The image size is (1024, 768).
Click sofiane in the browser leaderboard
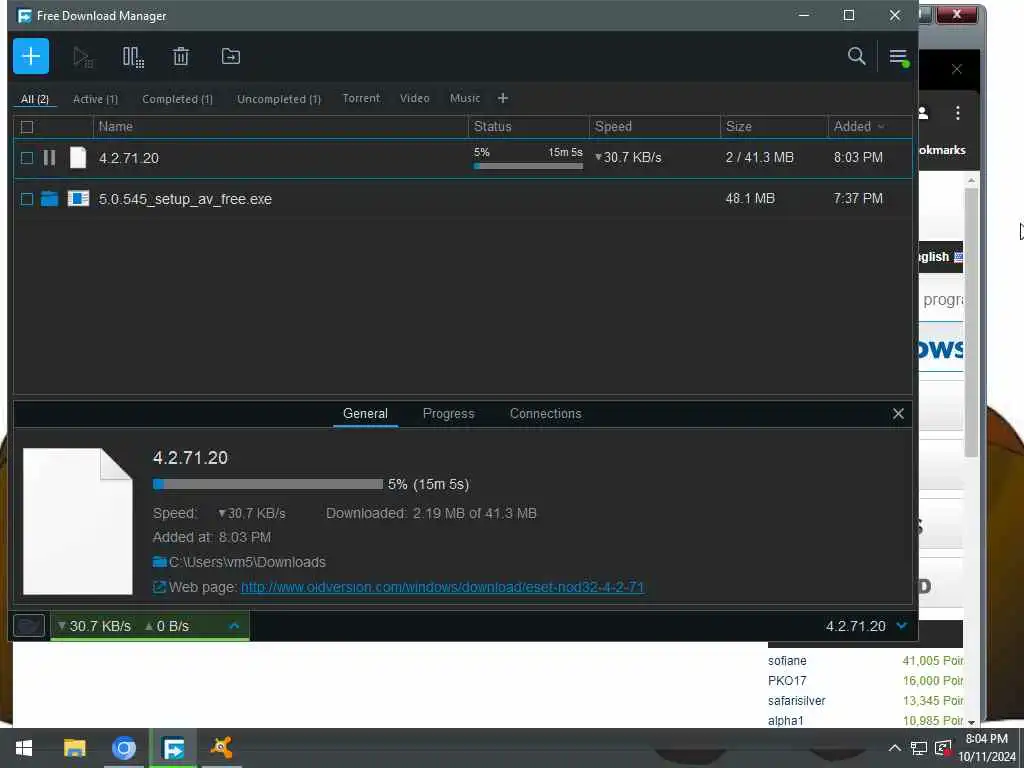(x=787, y=660)
